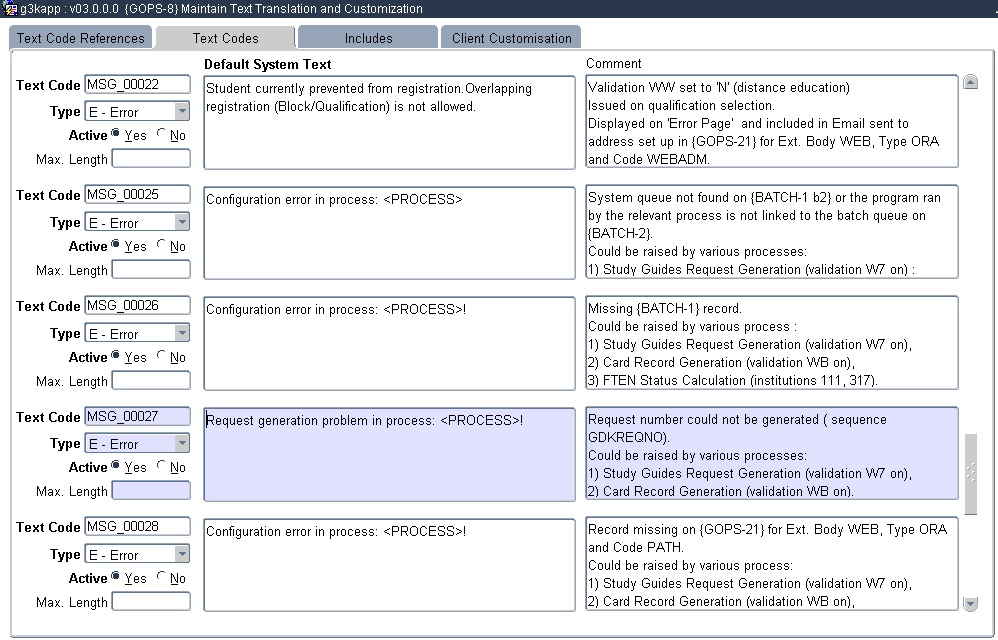Screen dimensions: 998x640
Task: Go to the Includes tab
Action: coord(367,36)
